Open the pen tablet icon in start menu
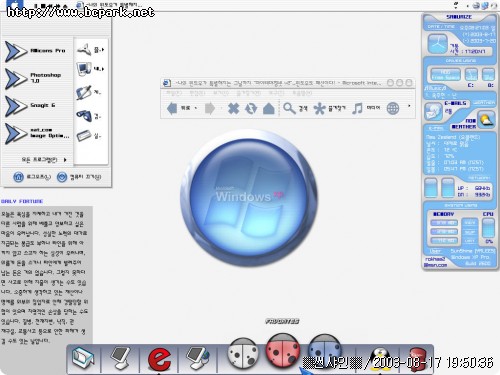This screenshot has width=500, height=375. pos(83,93)
